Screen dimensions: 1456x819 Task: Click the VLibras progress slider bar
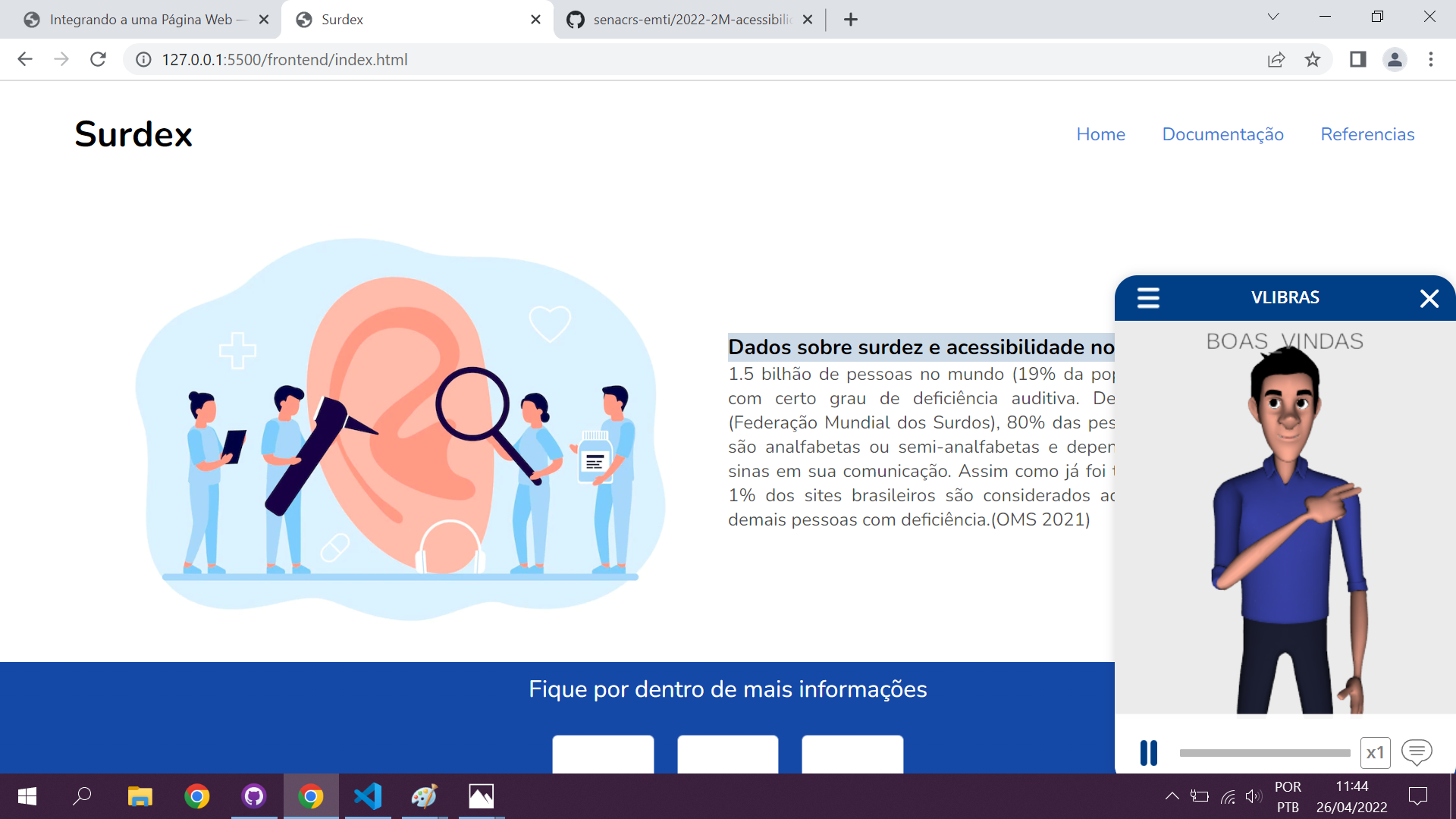(x=1264, y=753)
